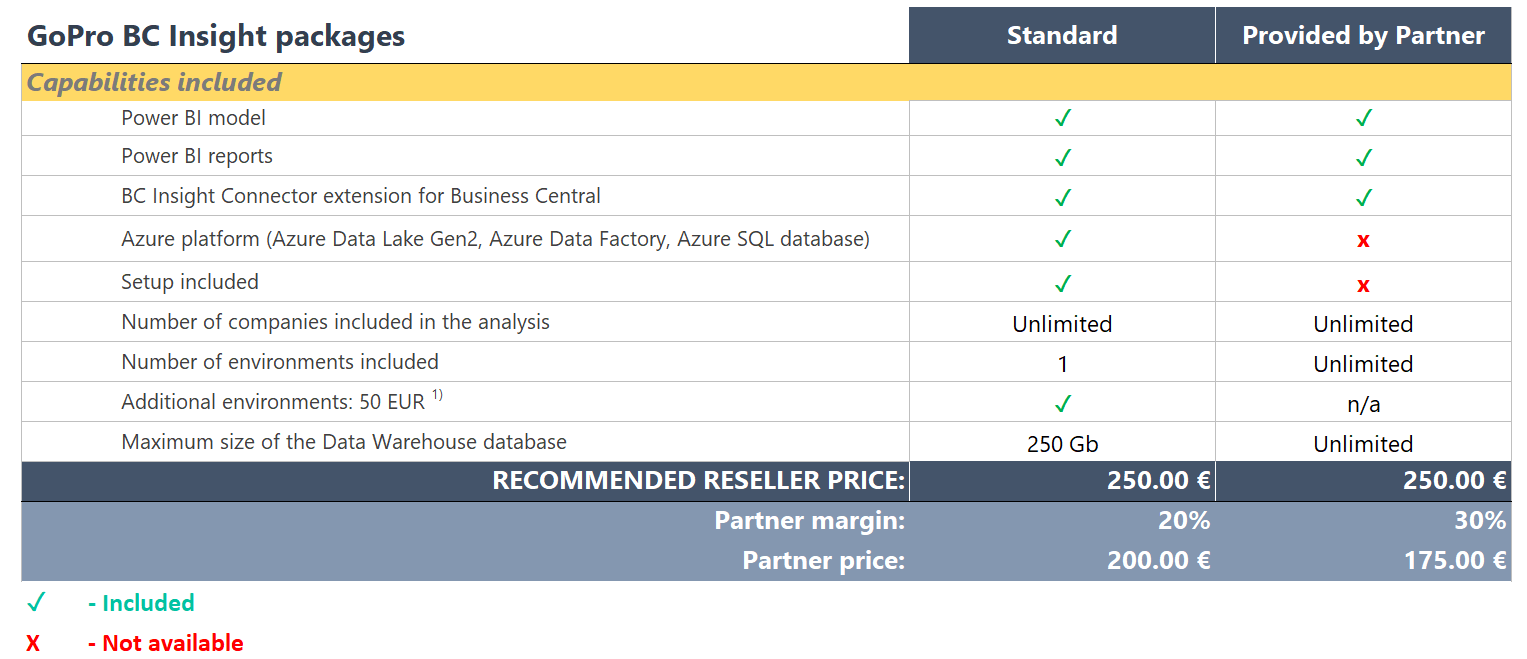Click the Partner checkmark for Power BI reports
Screen dimensions: 1527x659
(1363, 158)
